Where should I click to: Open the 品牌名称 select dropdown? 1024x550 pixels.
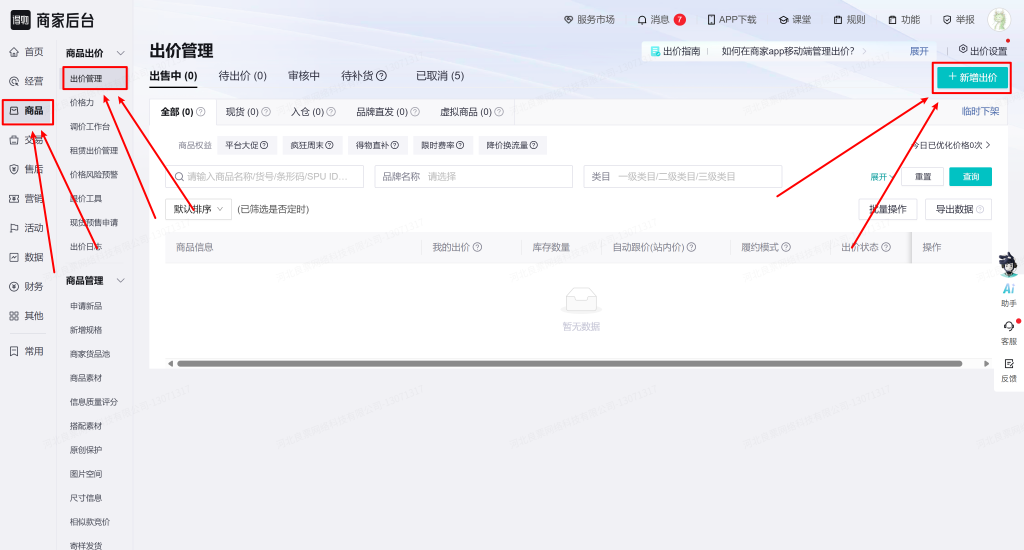pos(473,176)
